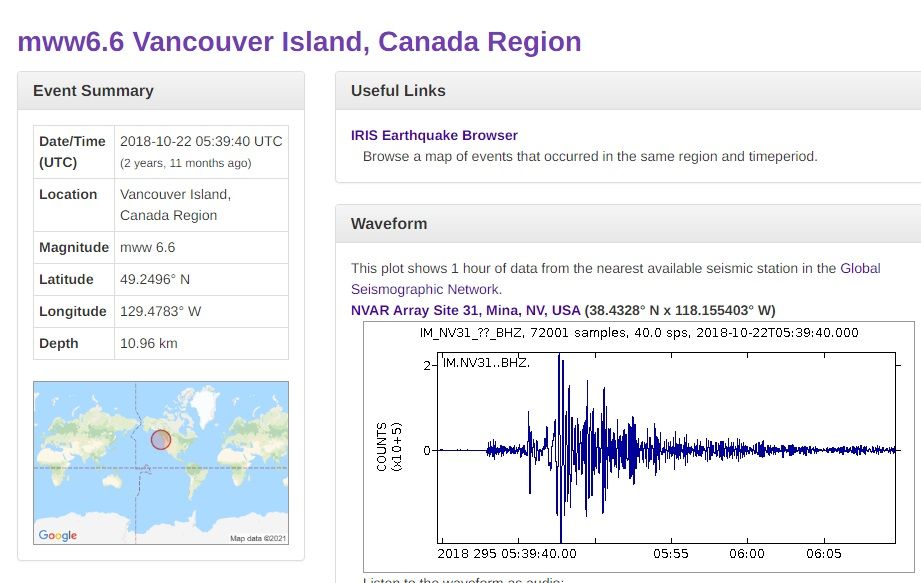921x583 pixels.
Task: Click the mww6.6 Vancouver Island page title
Action: pyautogui.click(x=299, y=42)
